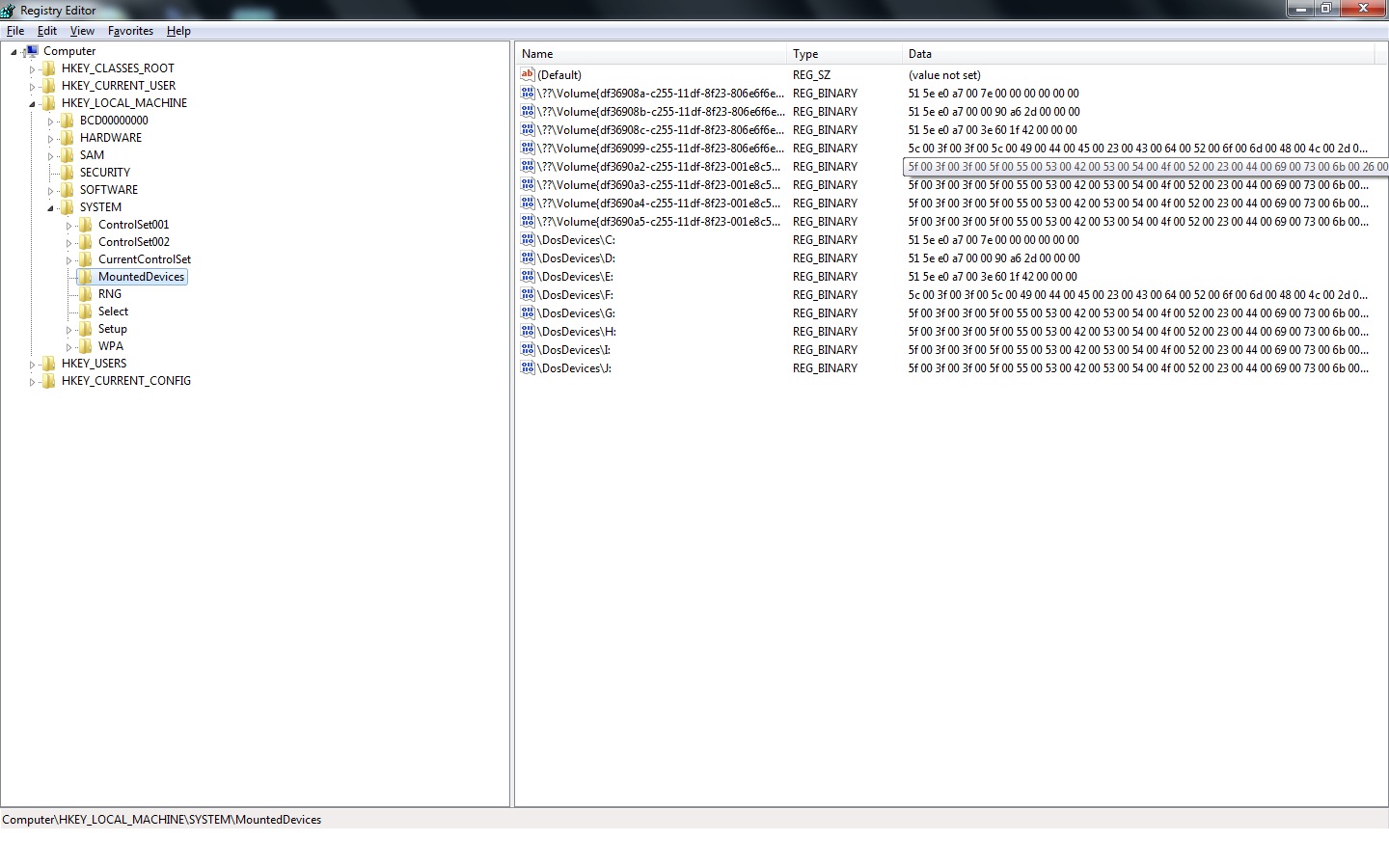
Task: Click binary icon for \DosDevices\I:
Action: coord(528,349)
